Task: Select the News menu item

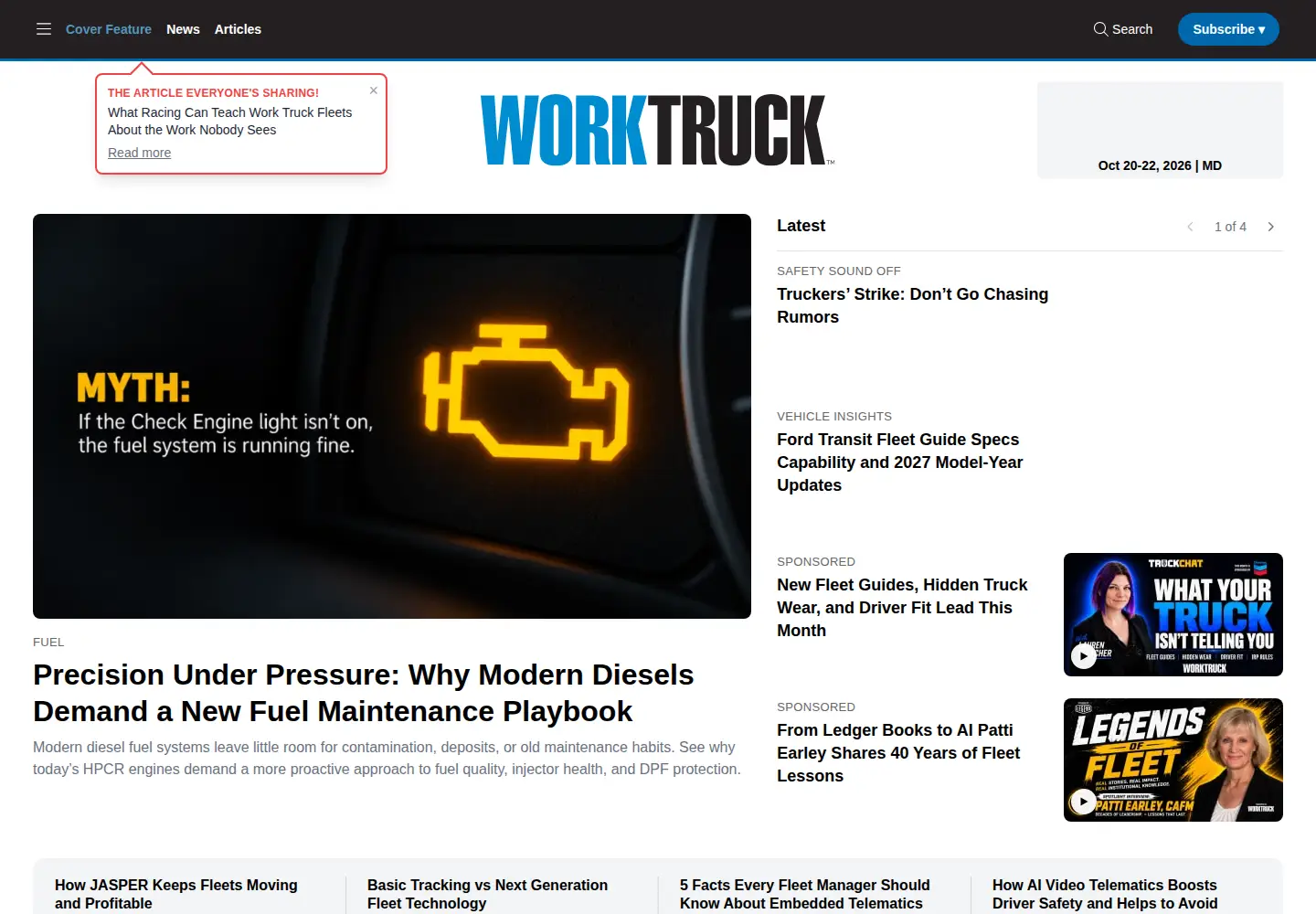Action: pos(183,29)
